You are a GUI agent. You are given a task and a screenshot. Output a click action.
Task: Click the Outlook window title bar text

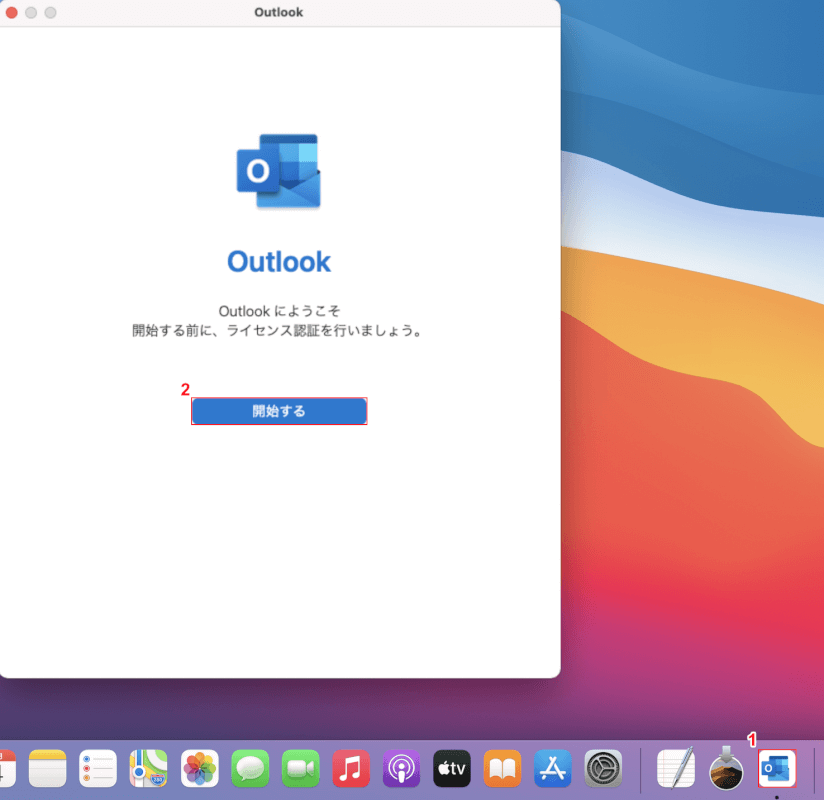point(279,12)
